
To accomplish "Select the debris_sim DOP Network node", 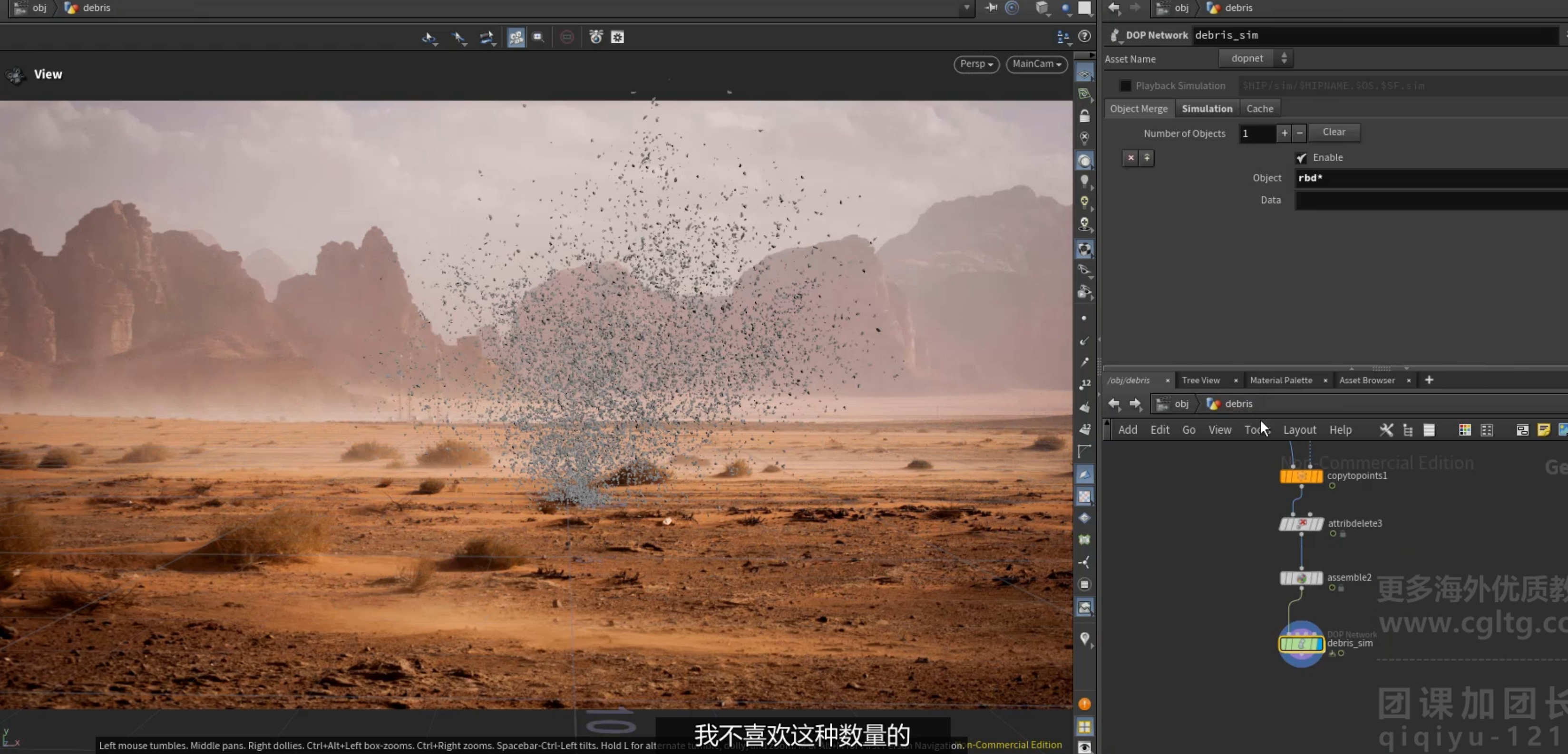I will (x=1301, y=643).
